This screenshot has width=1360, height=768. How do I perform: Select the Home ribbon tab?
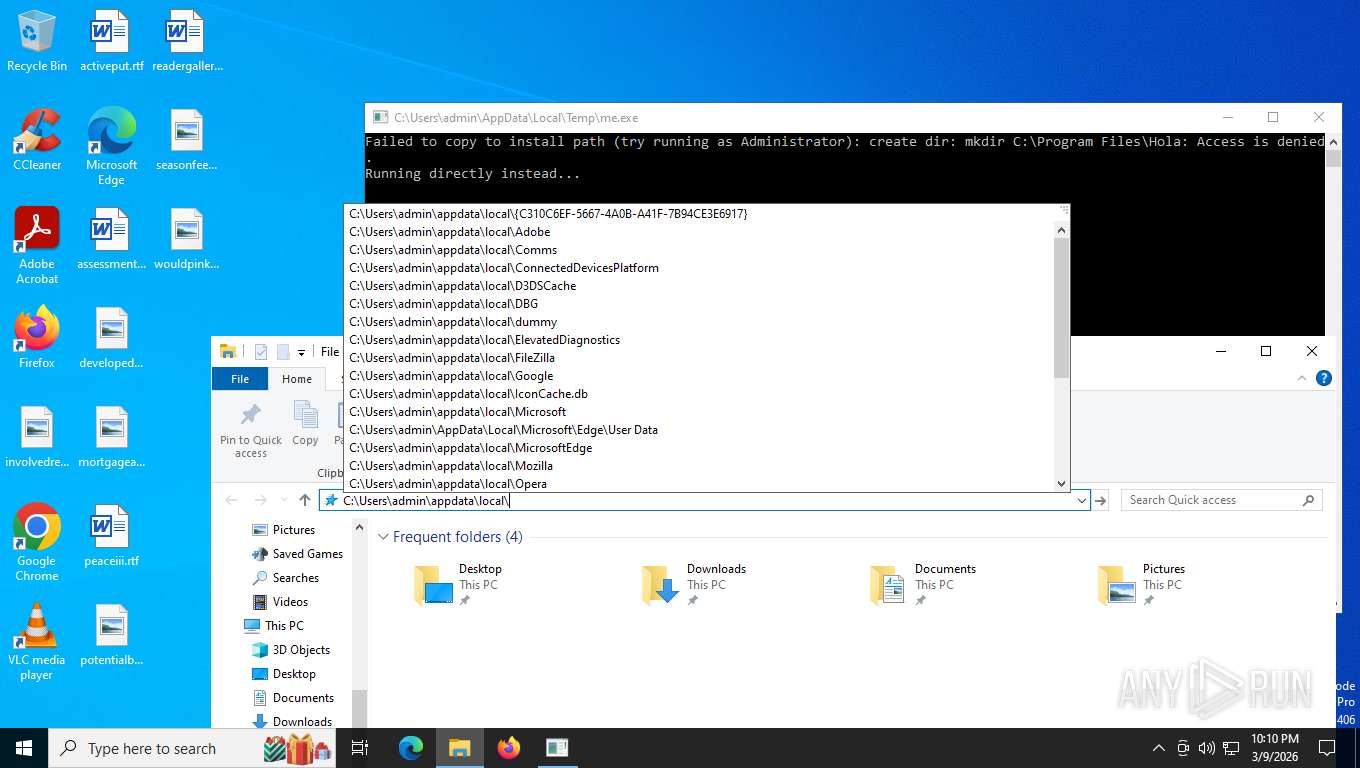[297, 379]
